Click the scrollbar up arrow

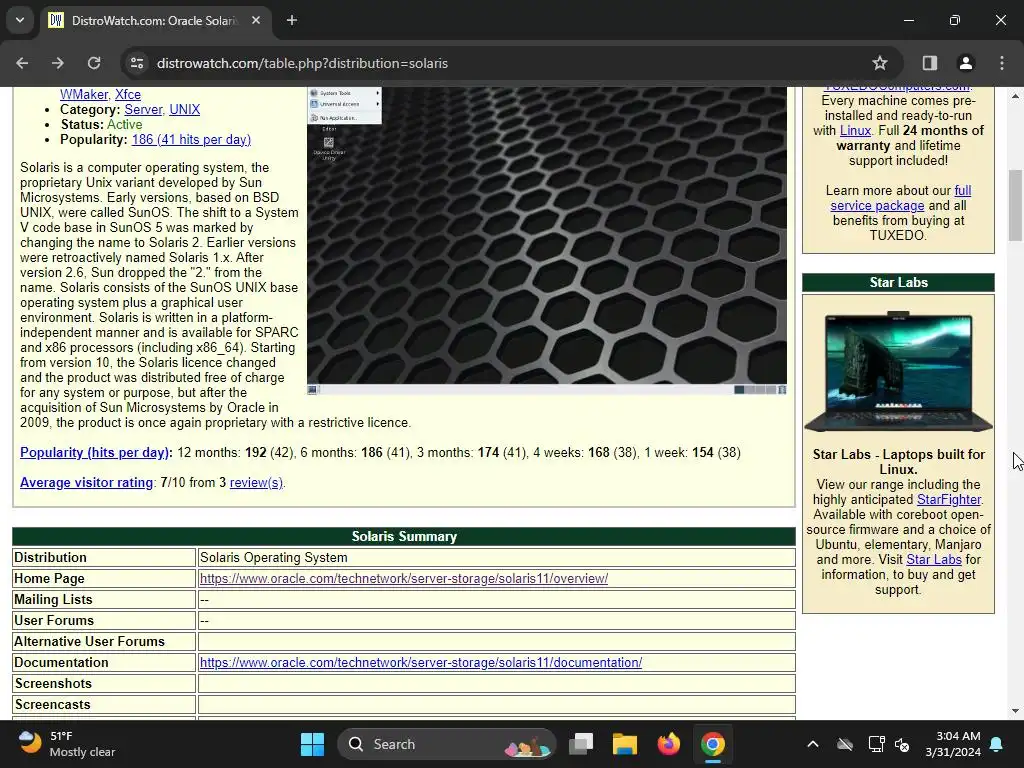pyautogui.click(x=1016, y=96)
